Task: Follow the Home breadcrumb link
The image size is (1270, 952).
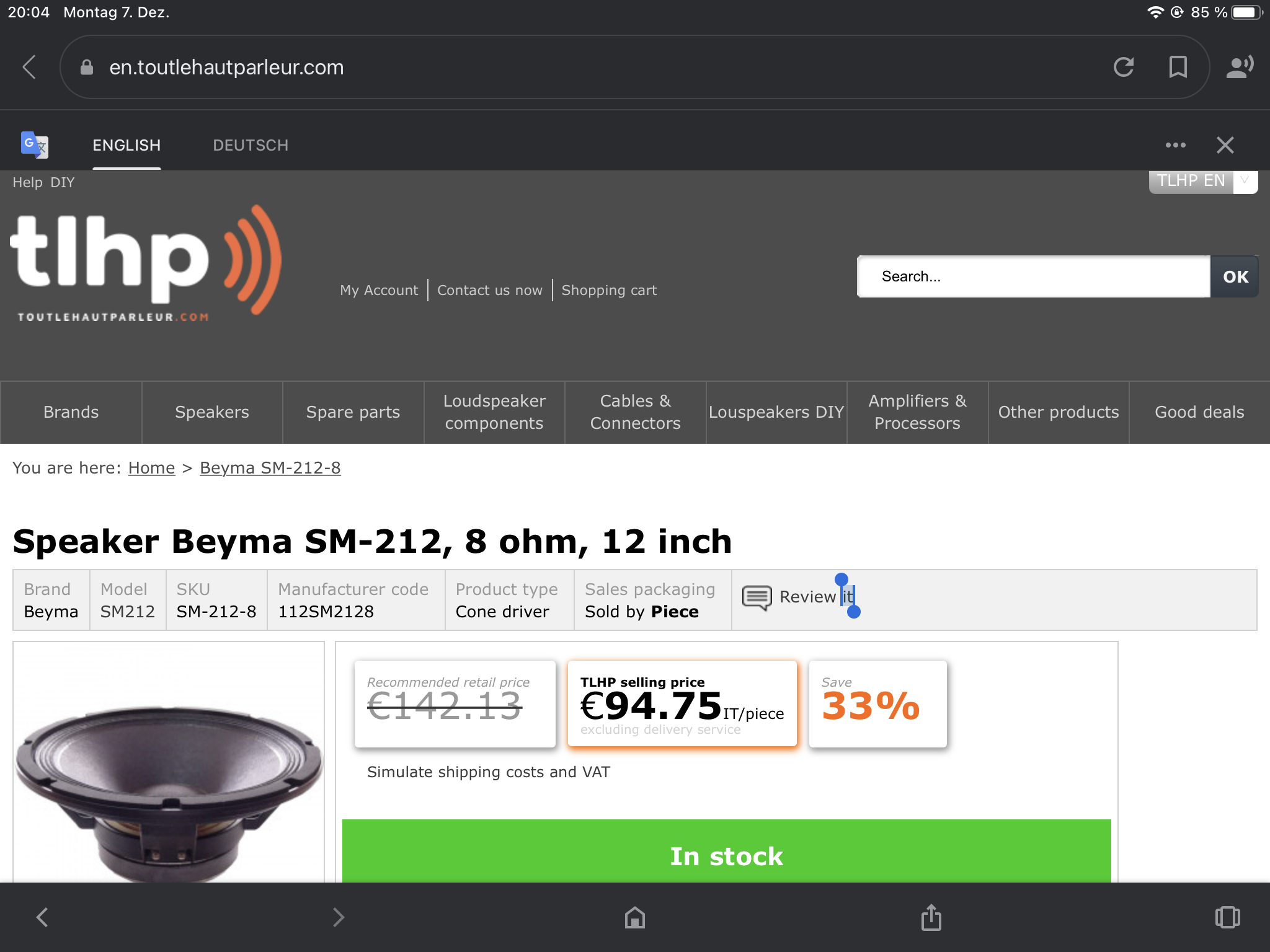Action: (151, 468)
